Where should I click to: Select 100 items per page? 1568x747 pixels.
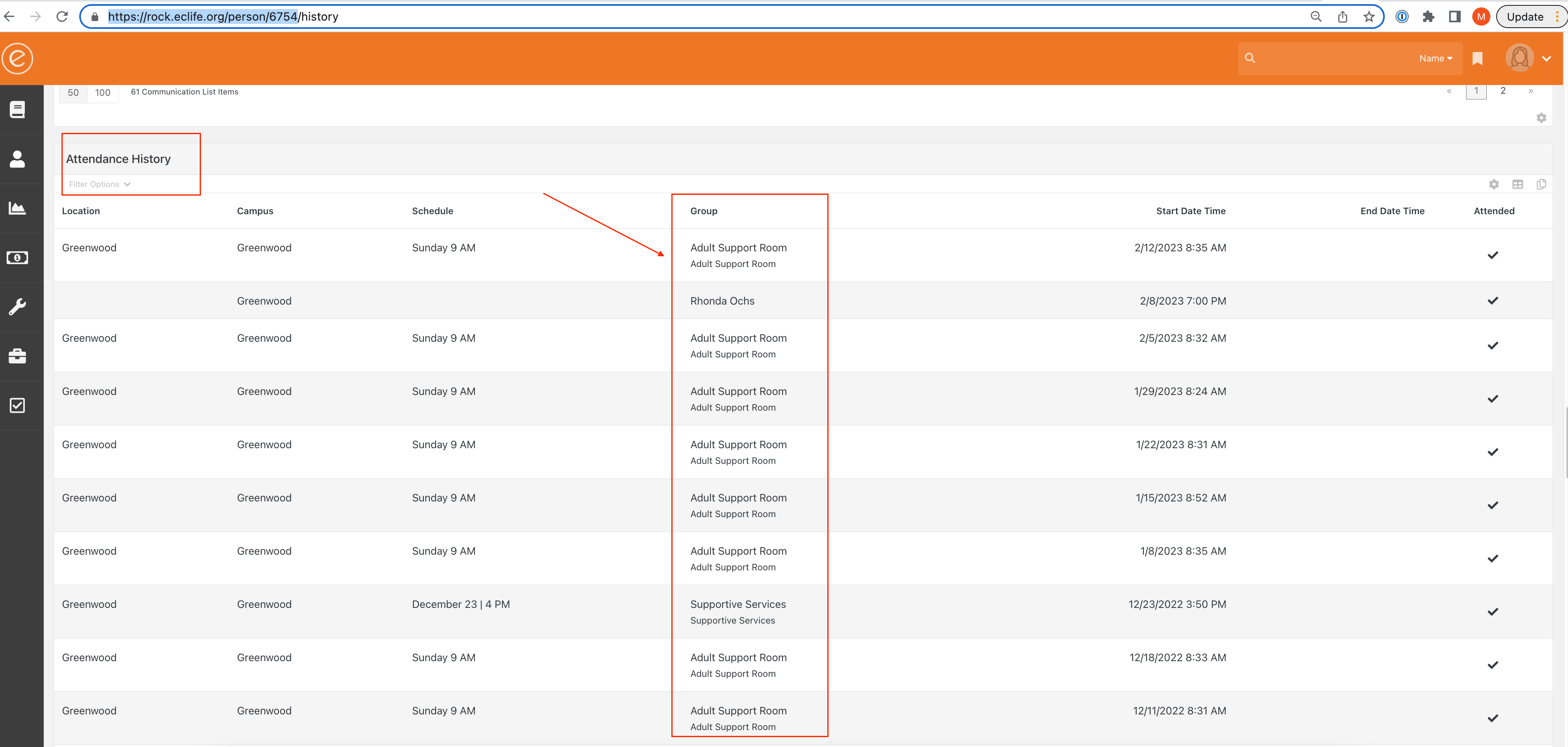(x=103, y=92)
